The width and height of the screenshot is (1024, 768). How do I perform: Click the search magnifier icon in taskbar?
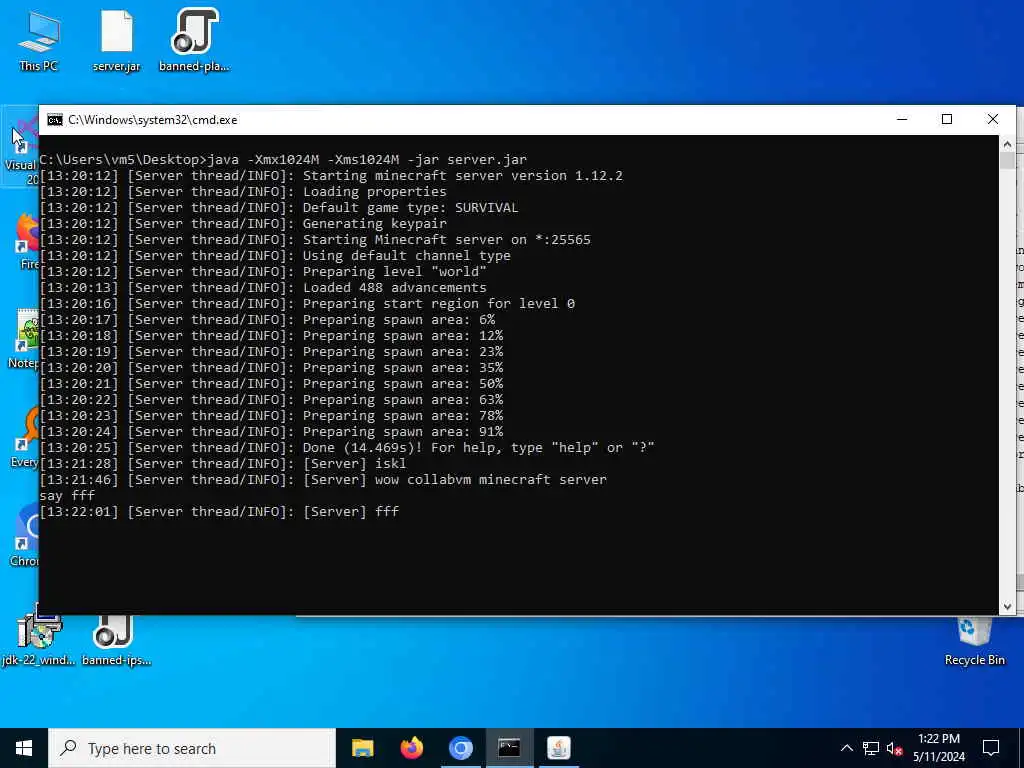coord(68,748)
